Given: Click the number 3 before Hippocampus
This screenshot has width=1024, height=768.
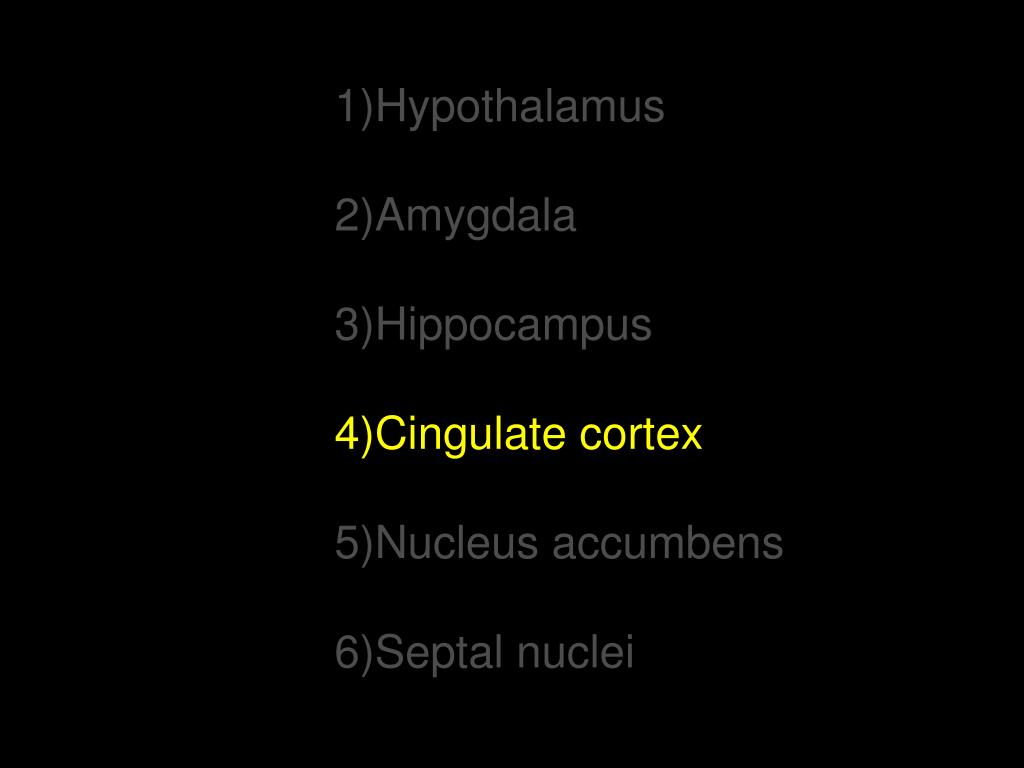Looking at the screenshot, I should click(347, 324).
